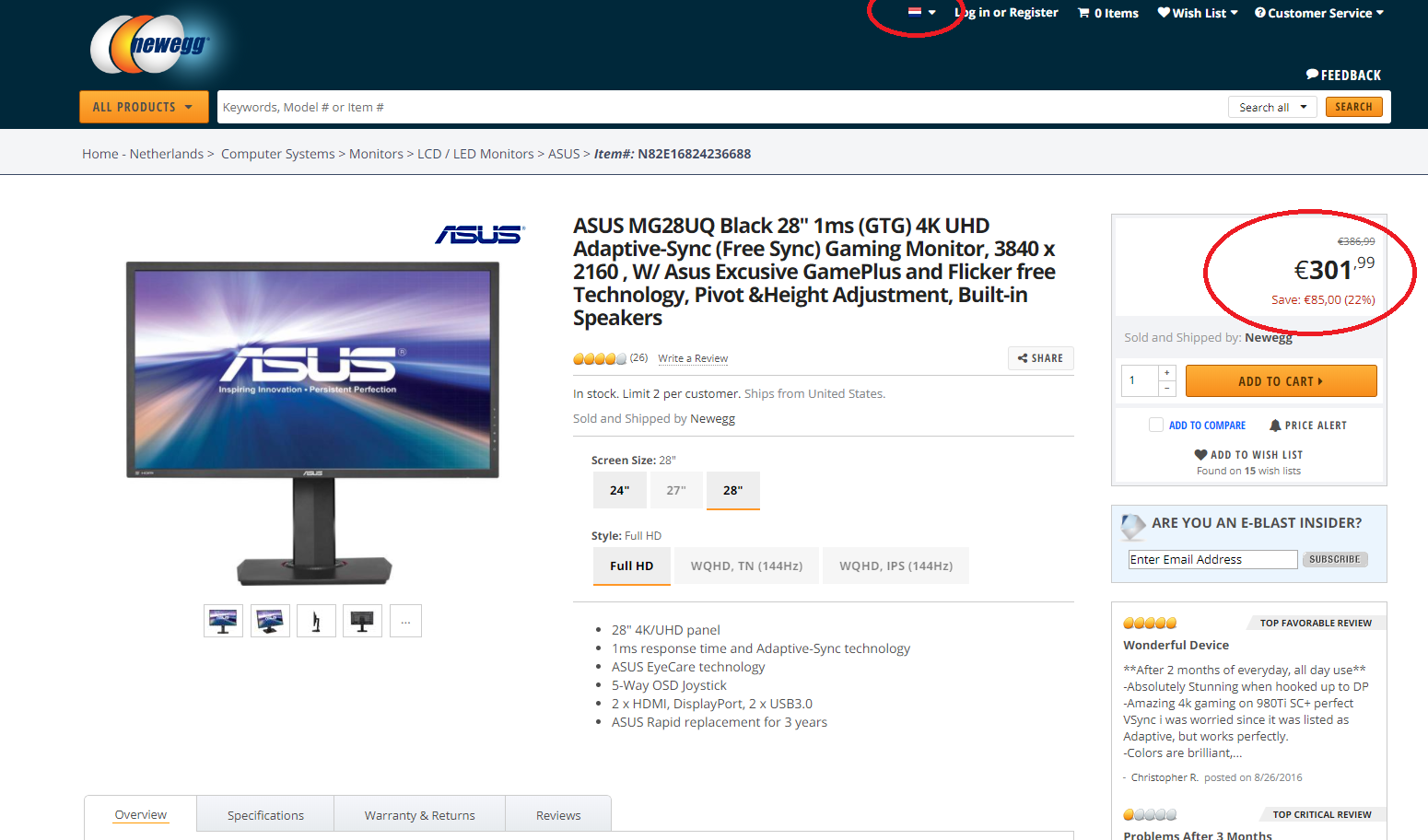1428x840 pixels.
Task: Open the shopping cart items icon
Action: pyautogui.click(x=1083, y=13)
